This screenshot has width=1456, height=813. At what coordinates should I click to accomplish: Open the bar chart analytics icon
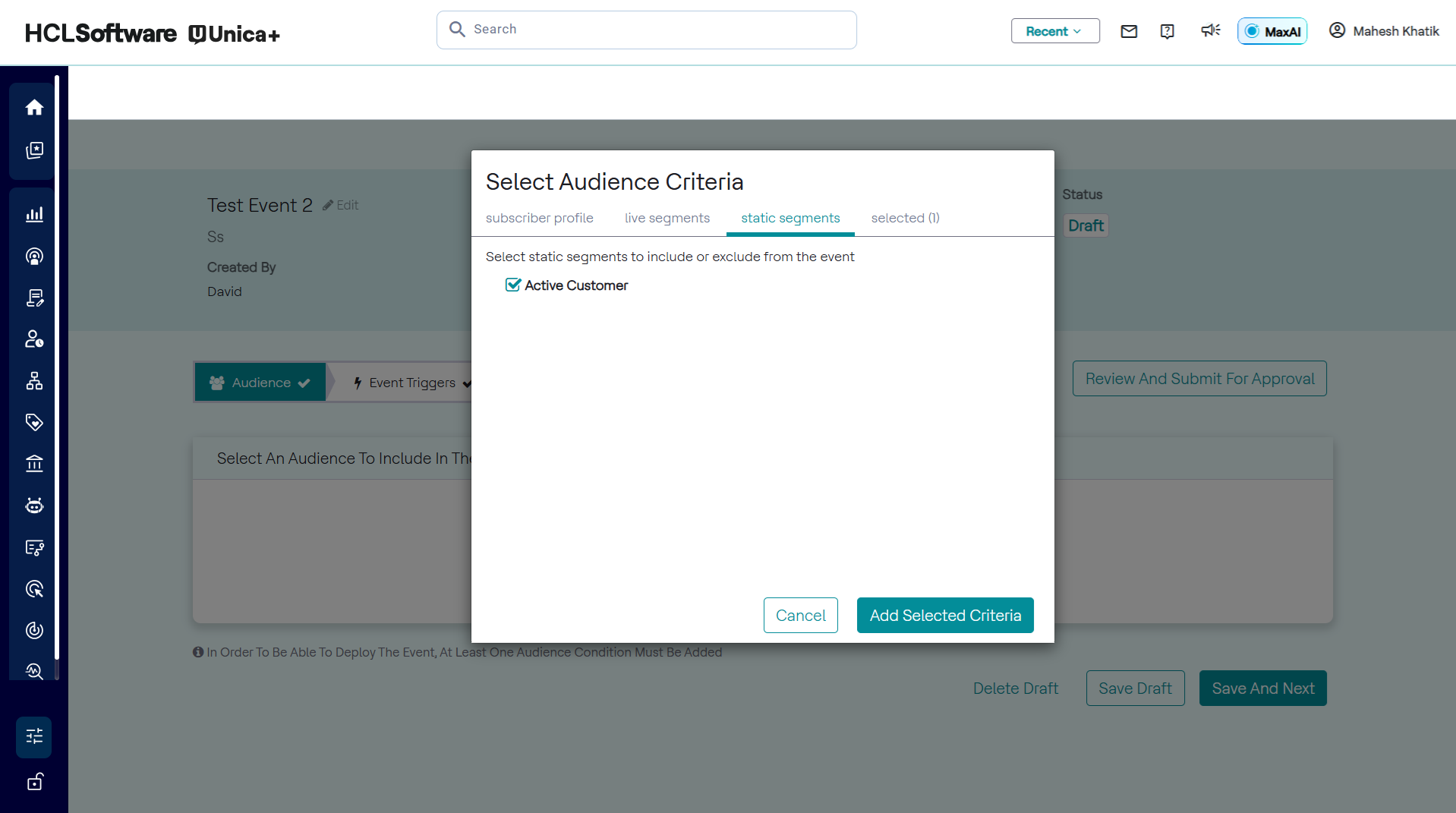[34, 215]
